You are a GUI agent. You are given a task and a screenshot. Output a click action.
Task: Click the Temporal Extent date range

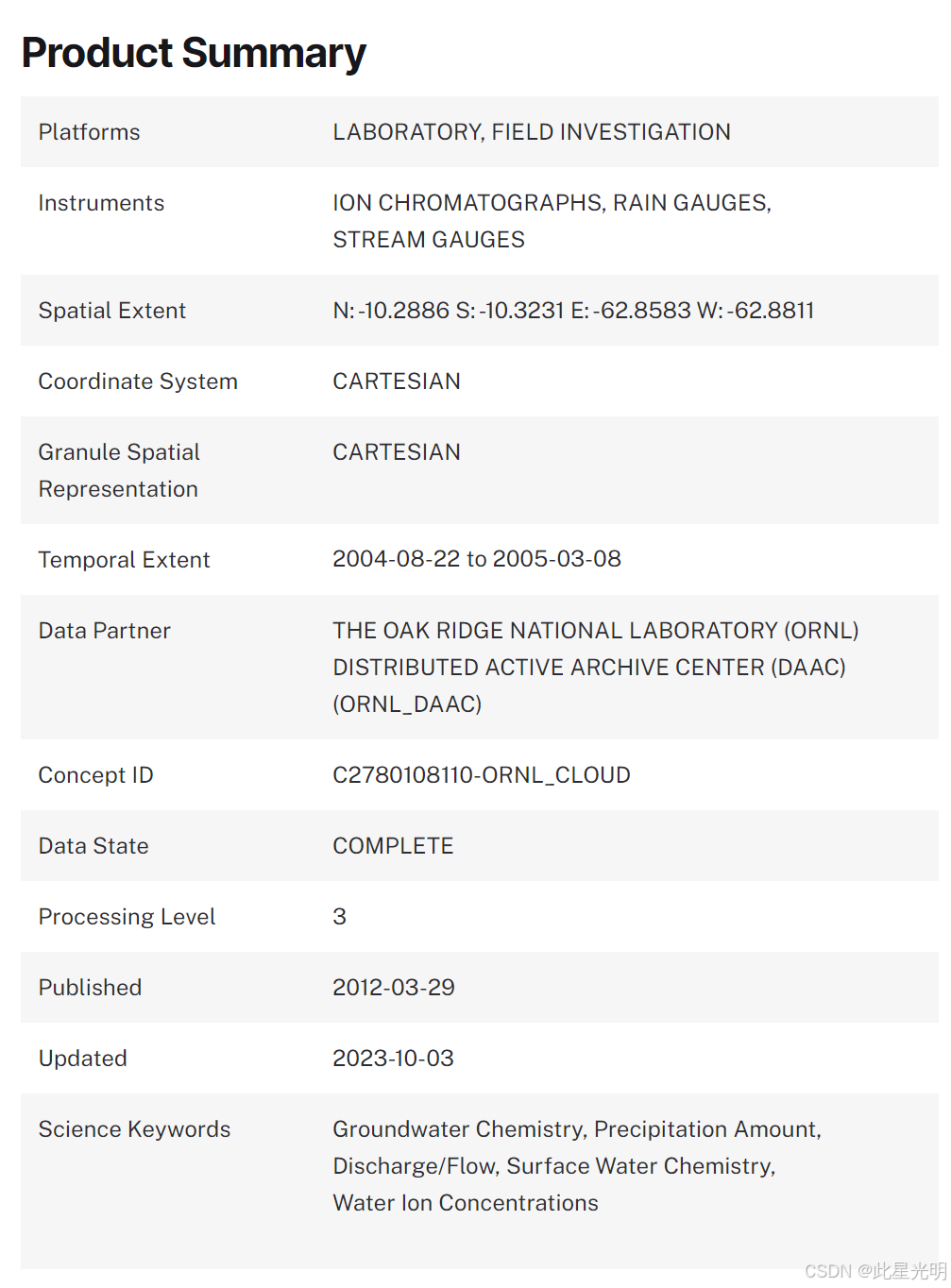tap(476, 559)
